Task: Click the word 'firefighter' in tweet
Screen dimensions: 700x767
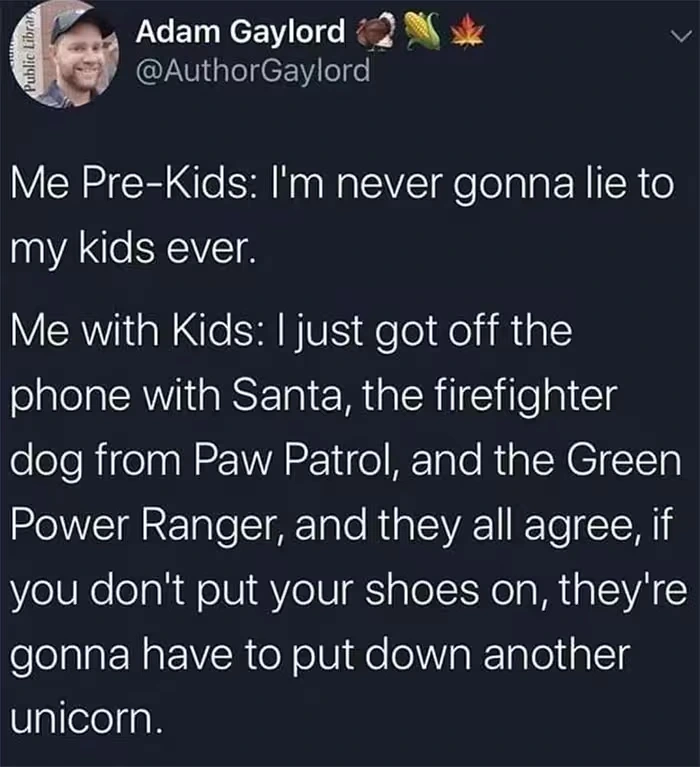Action: point(526,395)
